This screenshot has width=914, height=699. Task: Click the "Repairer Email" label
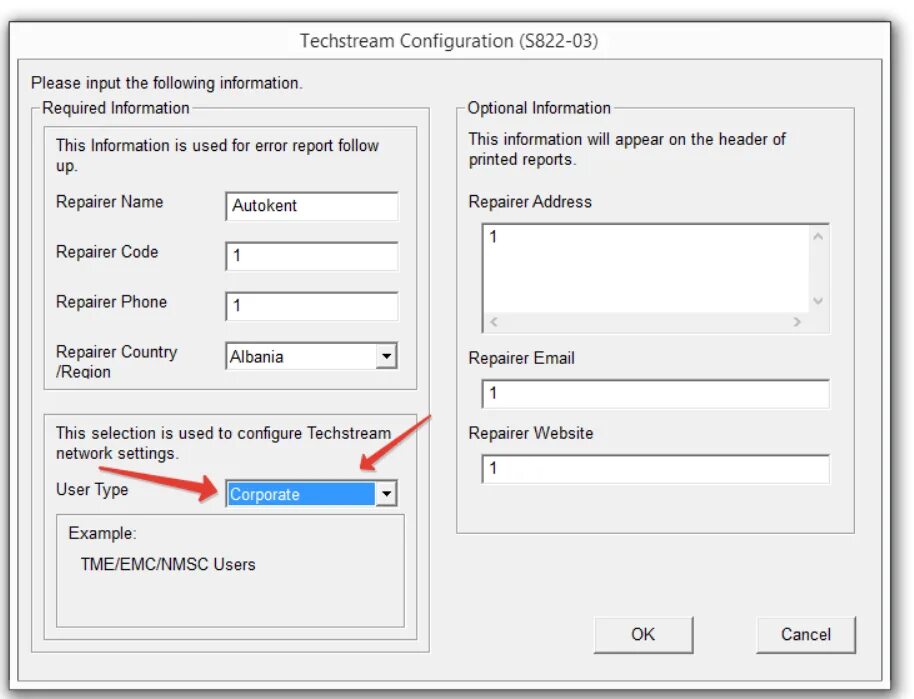pos(521,358)
